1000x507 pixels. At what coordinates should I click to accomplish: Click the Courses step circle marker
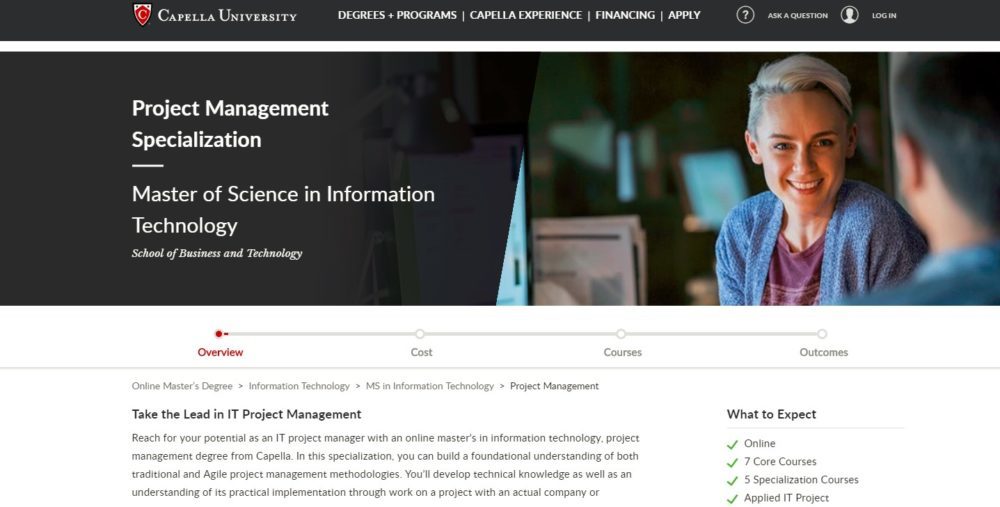(621, 334)
